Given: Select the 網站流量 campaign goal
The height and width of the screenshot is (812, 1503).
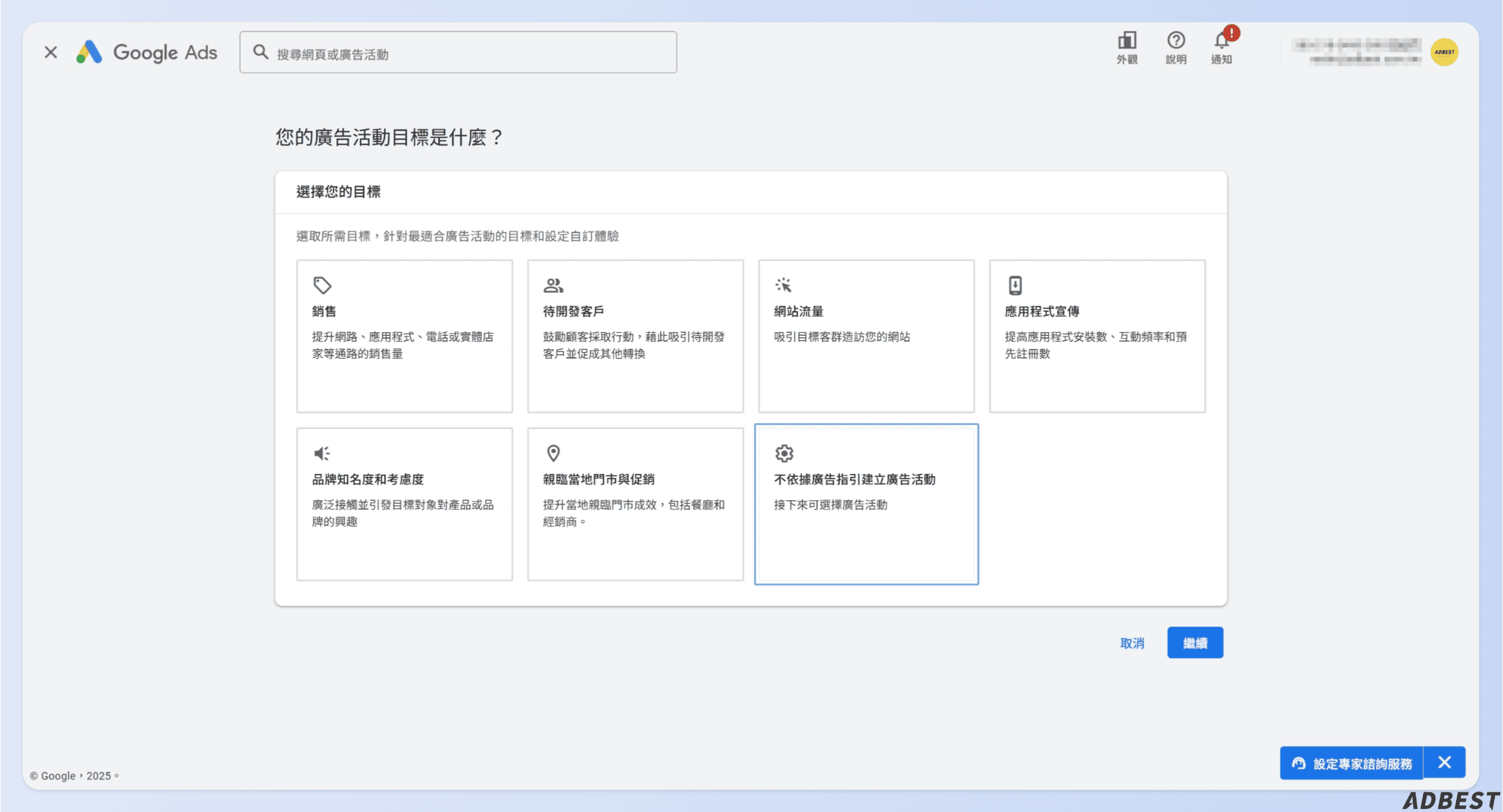Looking at the screenshot, I should point(867,336).
